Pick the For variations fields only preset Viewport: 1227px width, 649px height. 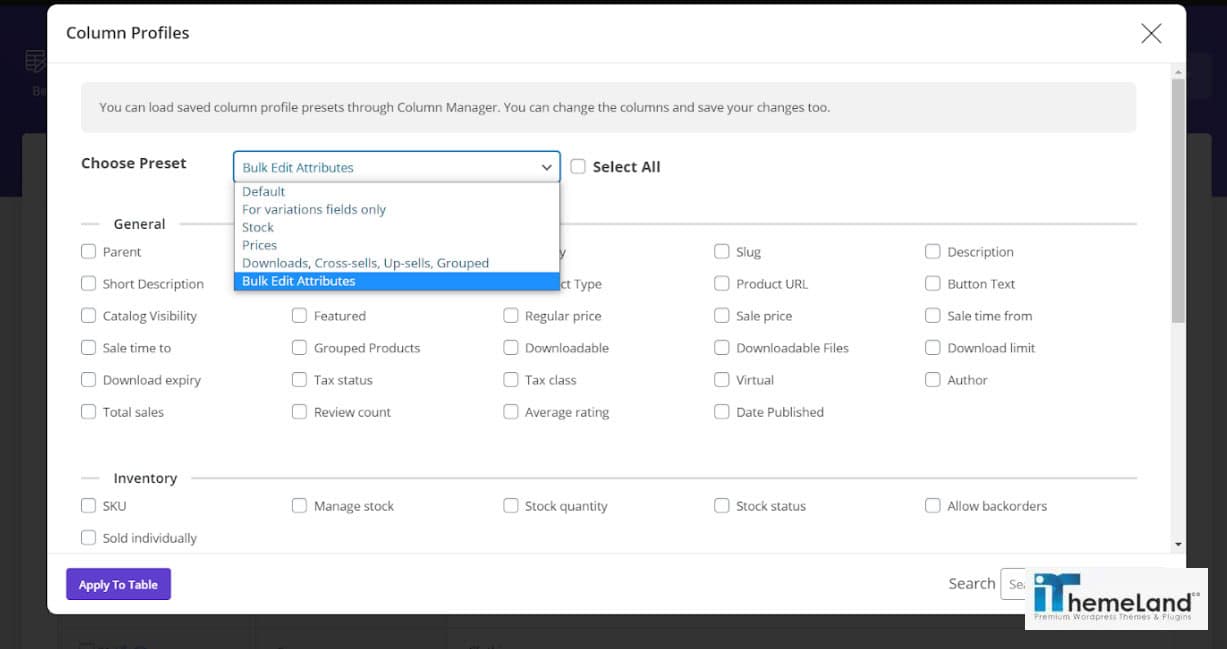pos(313,209)
